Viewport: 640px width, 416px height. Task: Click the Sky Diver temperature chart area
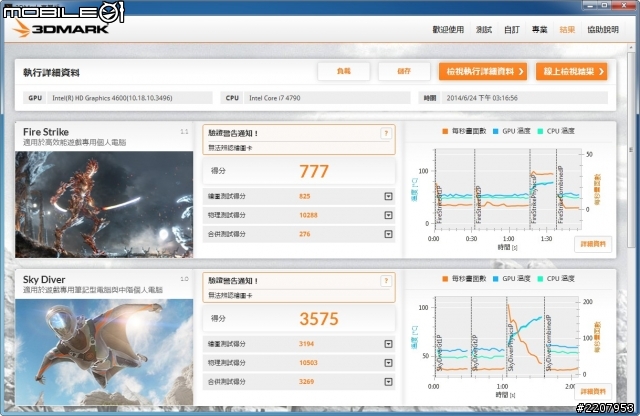click(x=506, y=336)
